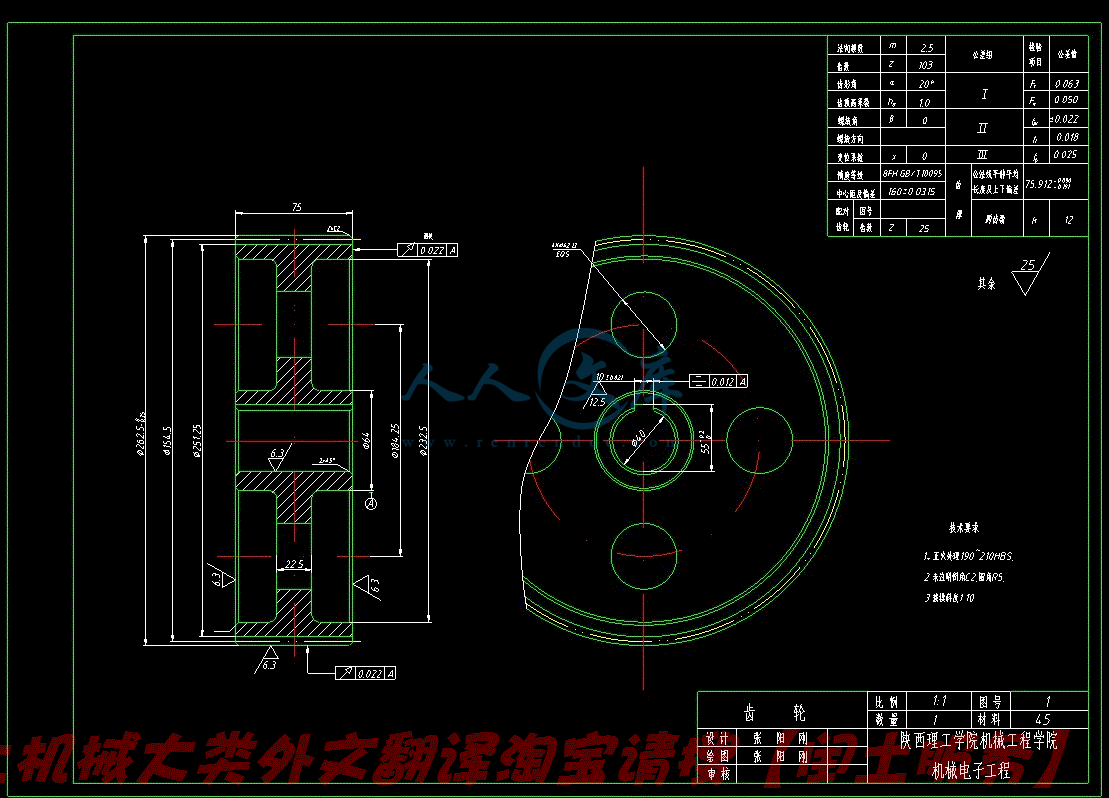Click the 160±0.0315 center distance cell

pyautogui.click(x=912, y=192)
